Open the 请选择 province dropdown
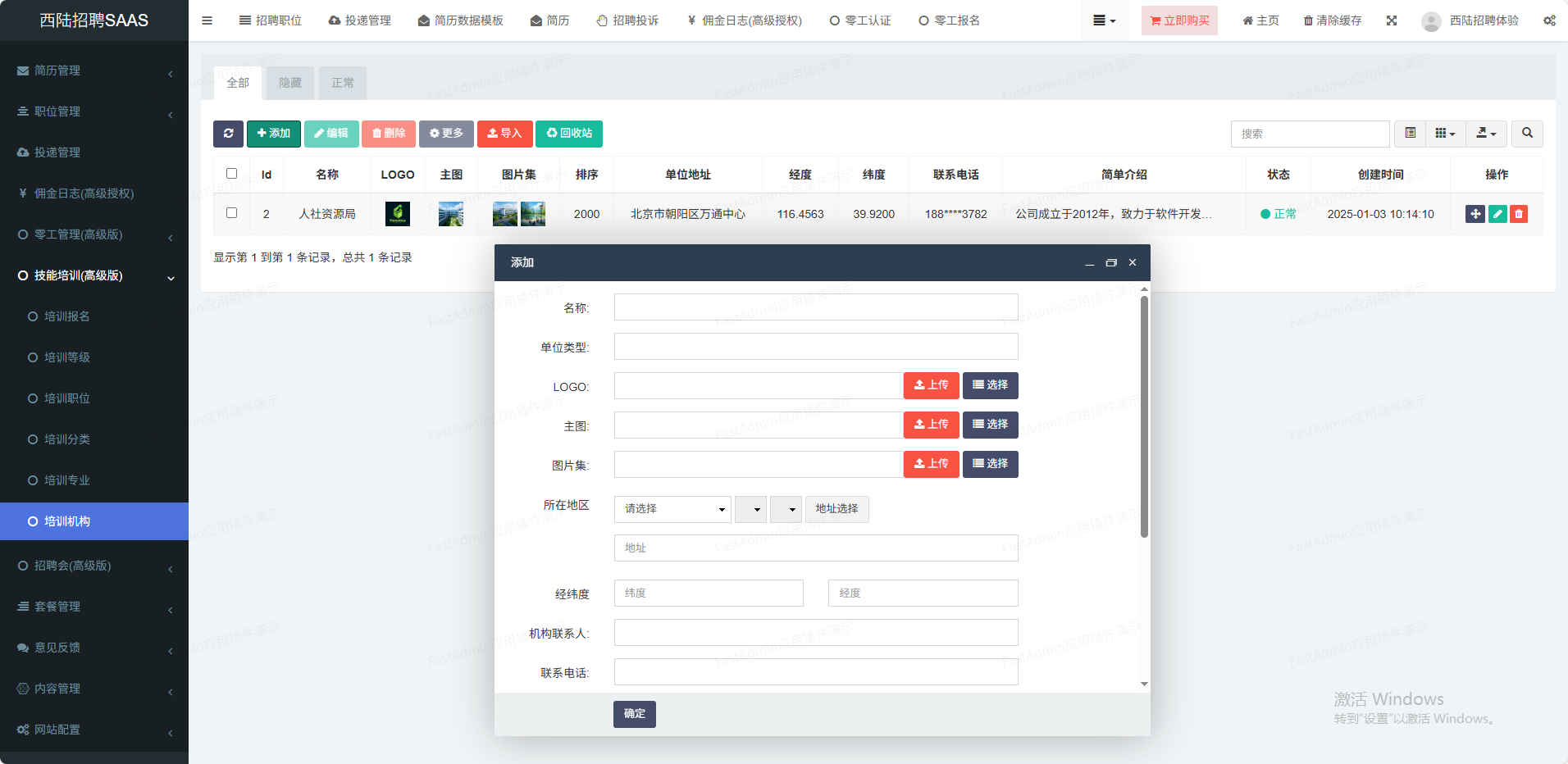This screenshot has height=764, width=1568. click(672, 509)
